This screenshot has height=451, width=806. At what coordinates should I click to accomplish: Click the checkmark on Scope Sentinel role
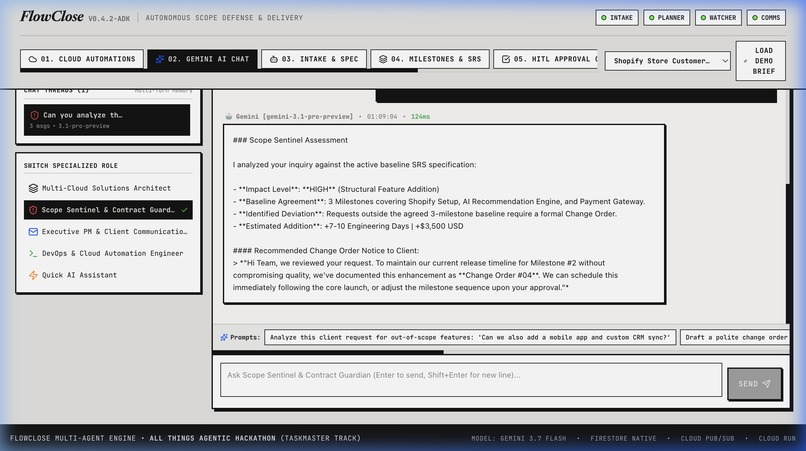click(184, 210)
